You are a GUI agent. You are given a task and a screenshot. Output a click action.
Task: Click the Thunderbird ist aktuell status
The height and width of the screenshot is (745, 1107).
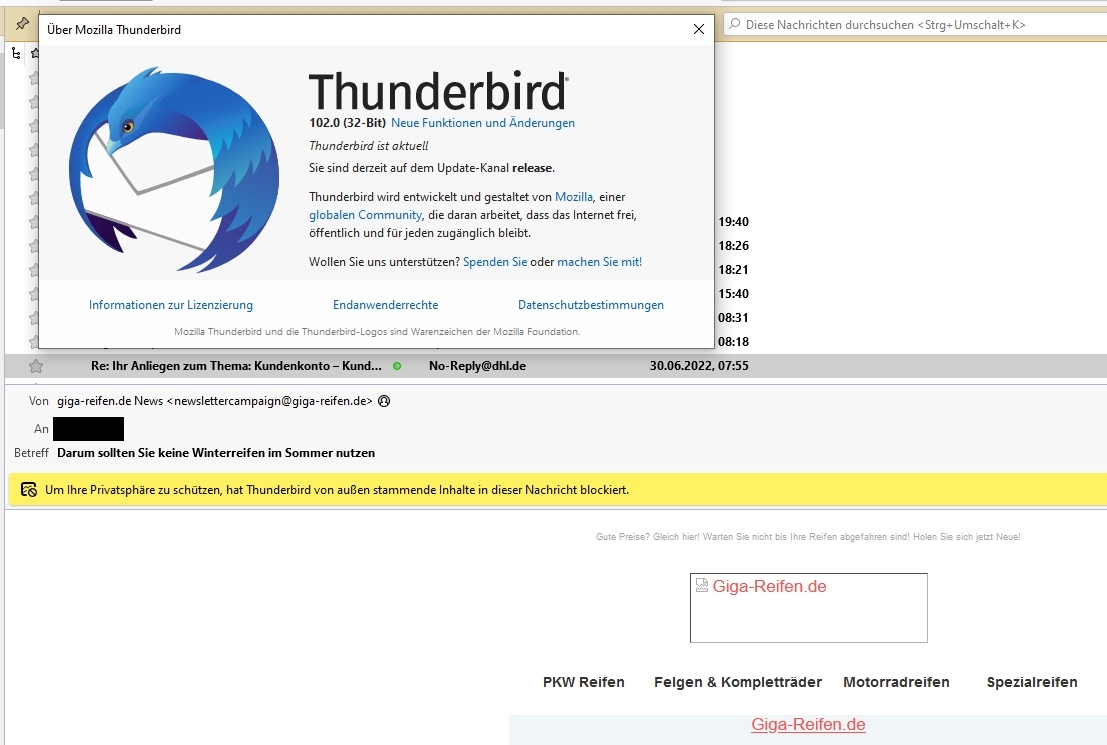[x=369, y=146]
